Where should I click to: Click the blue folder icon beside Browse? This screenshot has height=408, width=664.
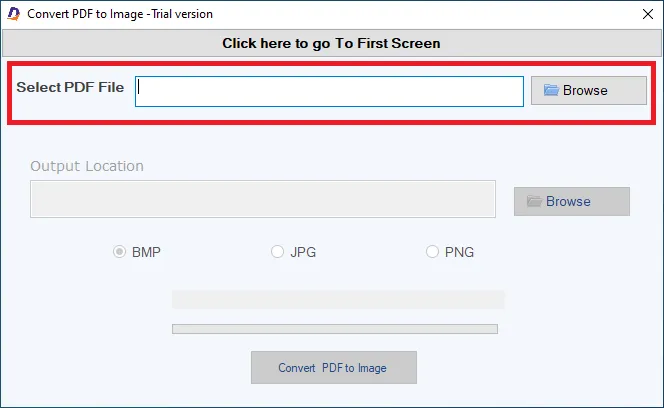point(551,90)
